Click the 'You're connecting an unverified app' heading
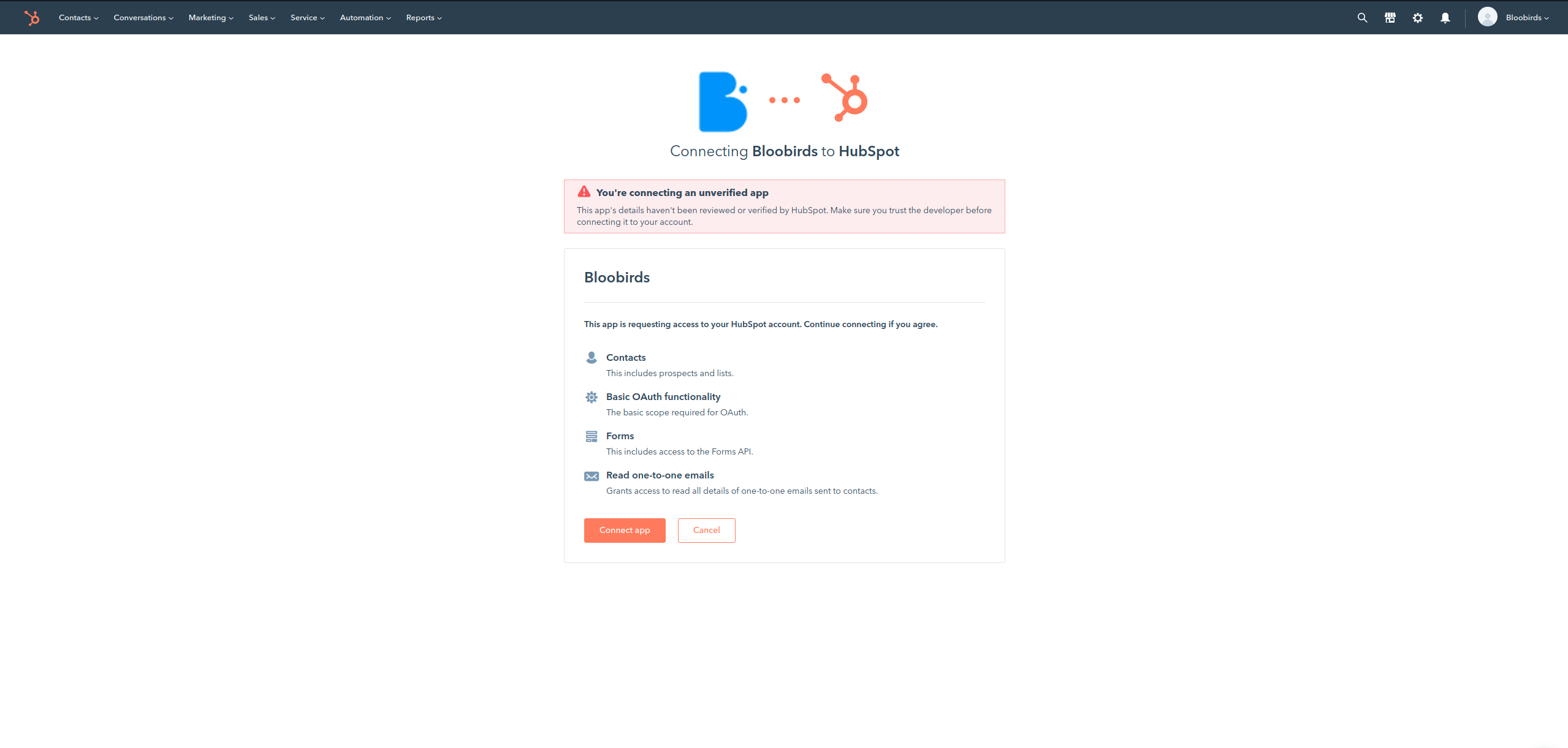The image size is (1568, 748). [682, 192]
